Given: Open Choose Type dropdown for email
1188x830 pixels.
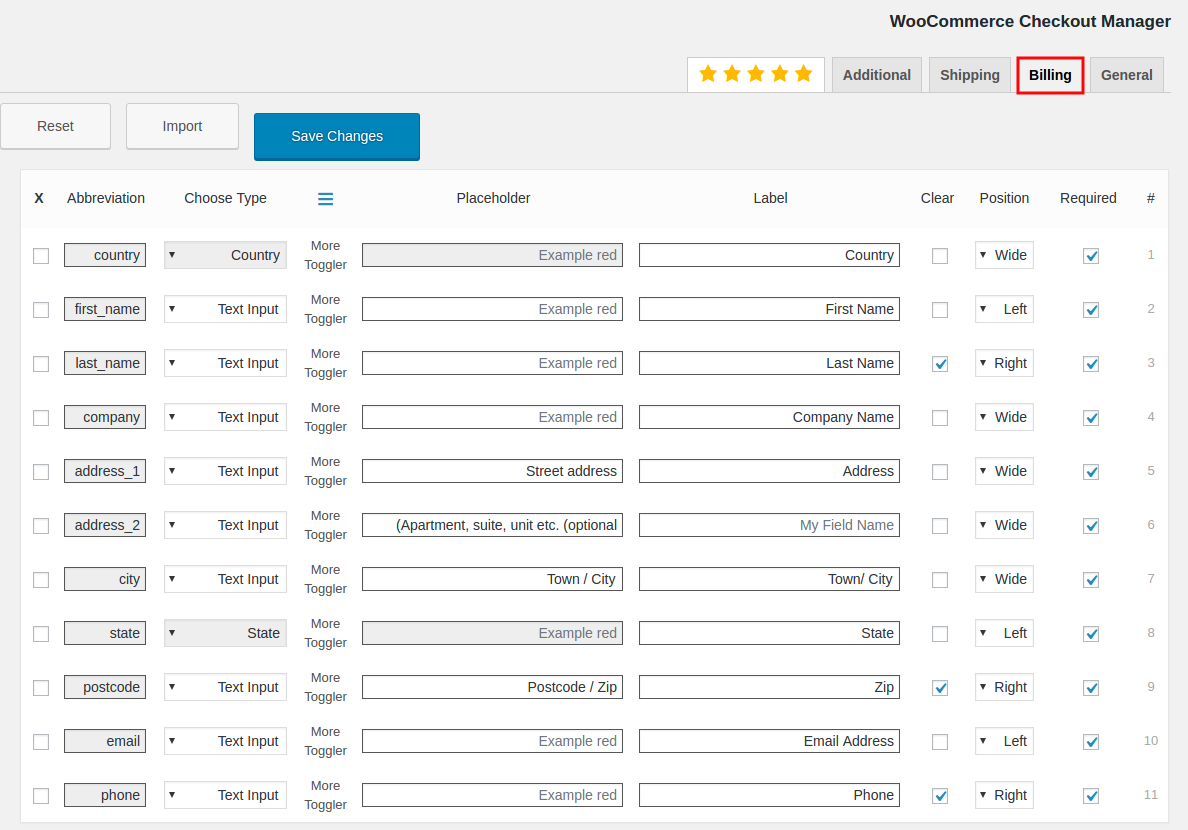Looking at the screenshot, I should [x=225, y=741].
